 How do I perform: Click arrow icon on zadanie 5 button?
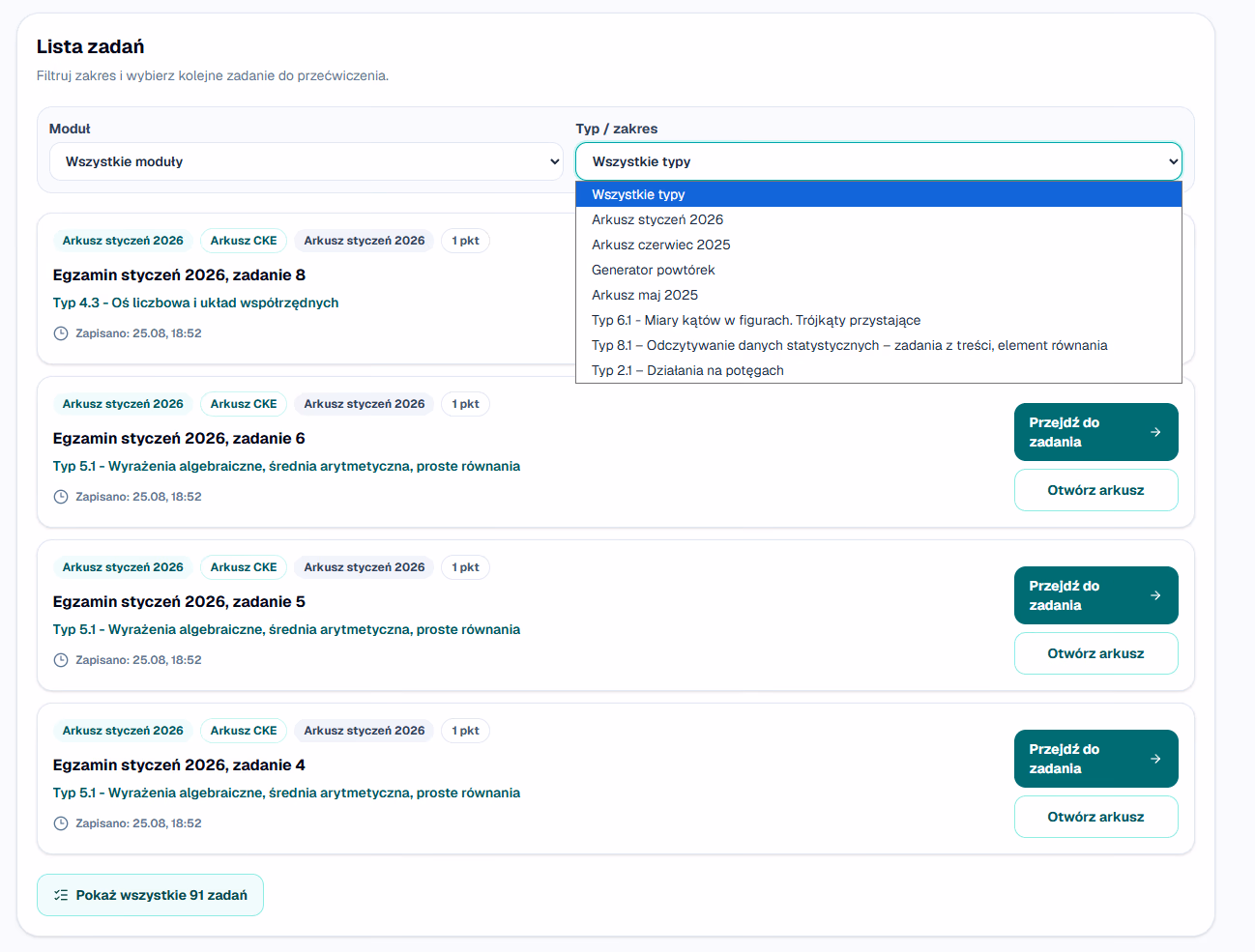[x=1155, y=595]
